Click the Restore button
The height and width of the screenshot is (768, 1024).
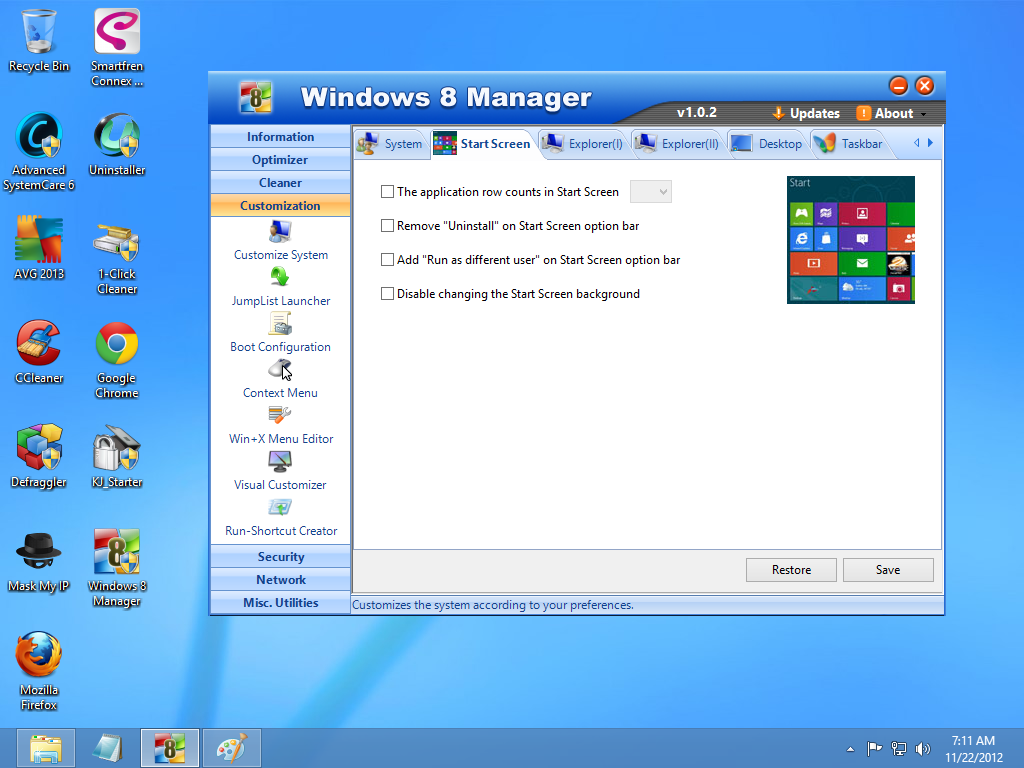791,569
